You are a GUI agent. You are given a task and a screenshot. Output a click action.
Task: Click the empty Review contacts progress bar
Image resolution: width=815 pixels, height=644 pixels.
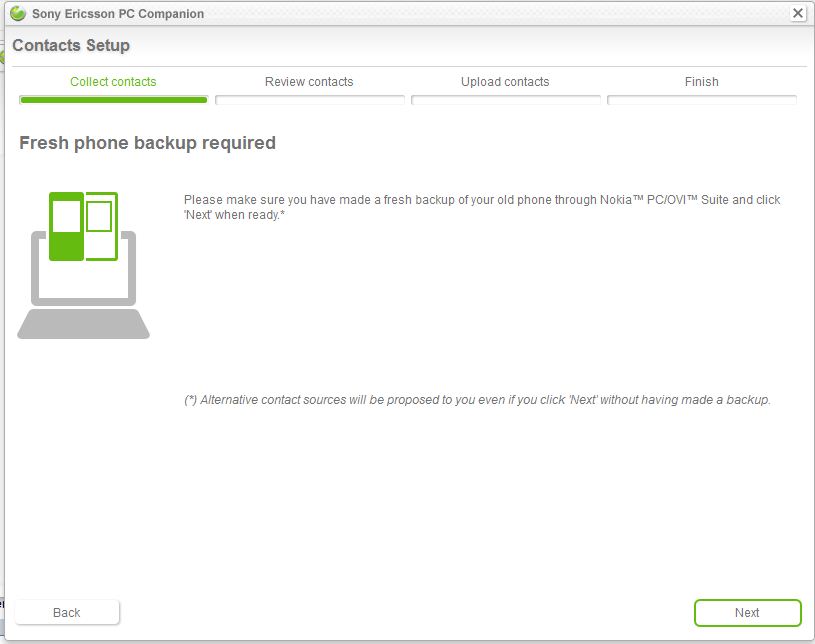tap(310, 100)
